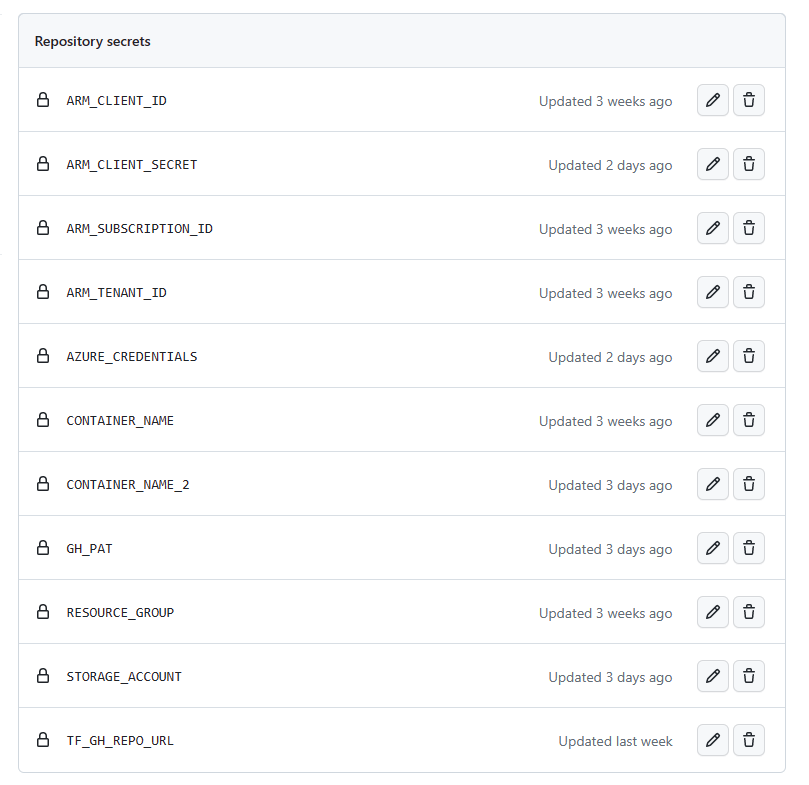Delete the RESOURCE_GROUP secret
809x785 pixels.
click(748, 612)
